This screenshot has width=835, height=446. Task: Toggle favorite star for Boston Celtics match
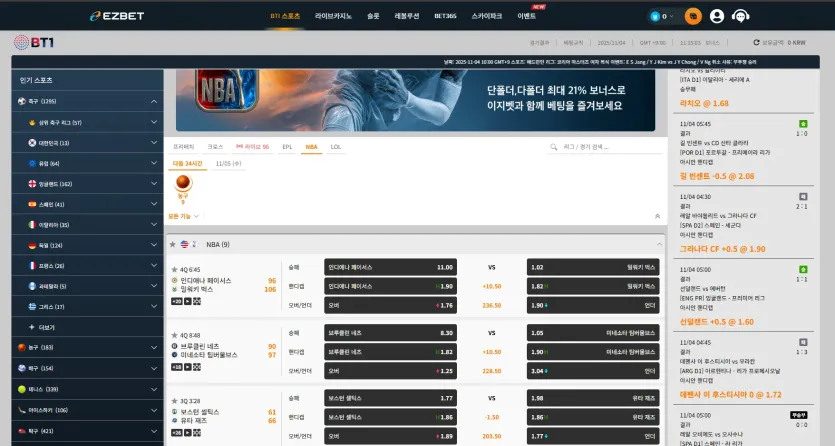click(x=174, y=401)
